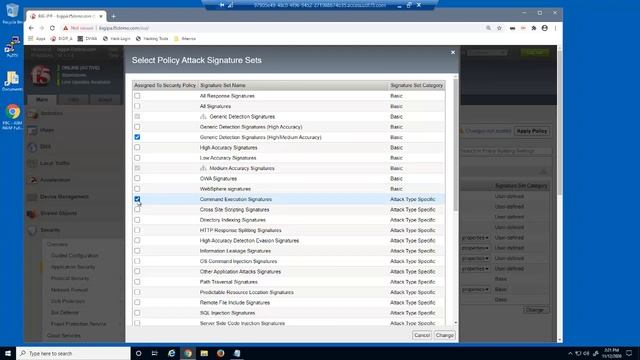
Task: Check Path Traversal Signatures checkbox
Action: (137, 282)
